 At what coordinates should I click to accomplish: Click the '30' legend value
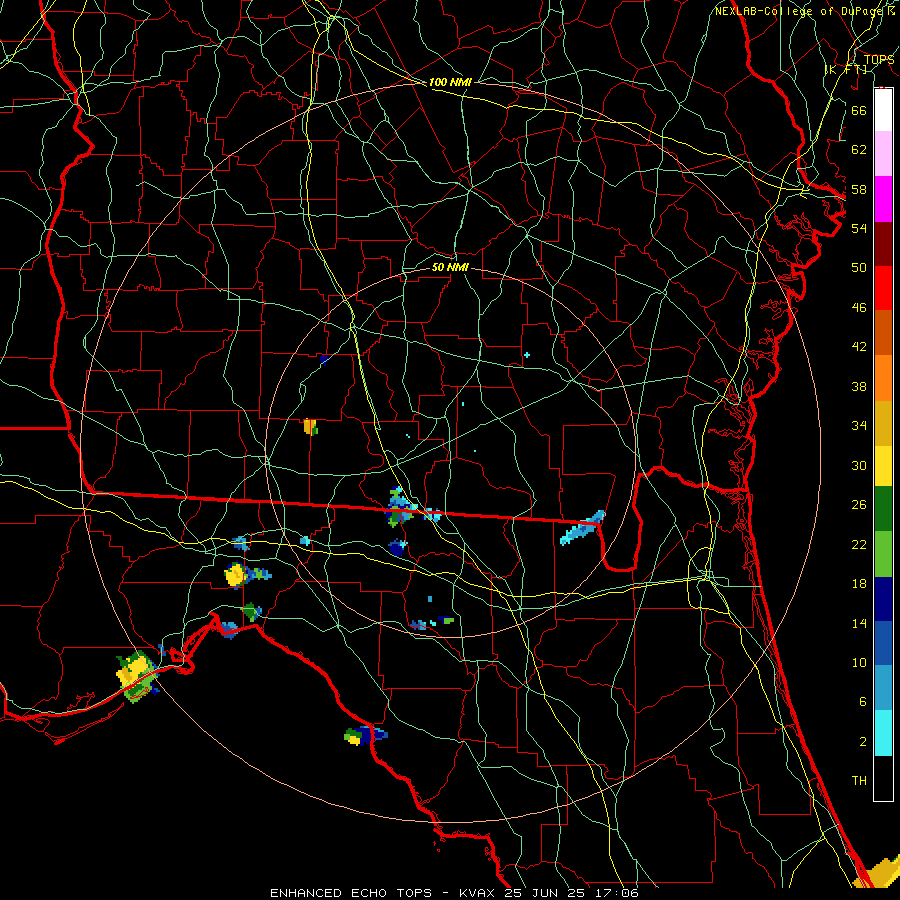coord(859,465)
